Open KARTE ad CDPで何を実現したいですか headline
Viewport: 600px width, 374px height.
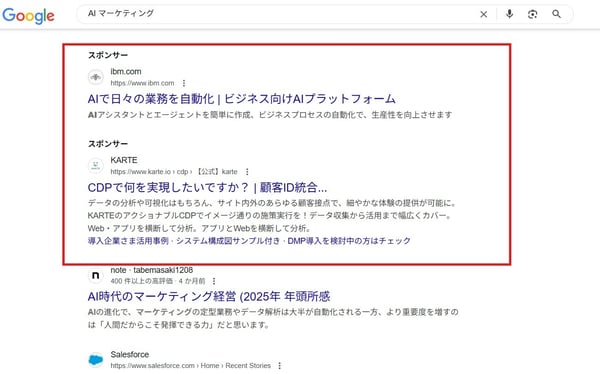pos(207,187)
